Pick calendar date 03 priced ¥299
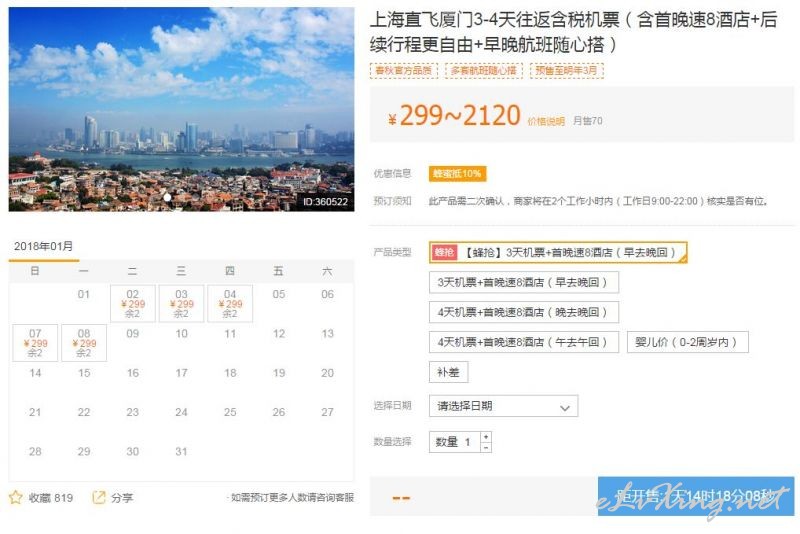The image size is (800, 534). 181,303
